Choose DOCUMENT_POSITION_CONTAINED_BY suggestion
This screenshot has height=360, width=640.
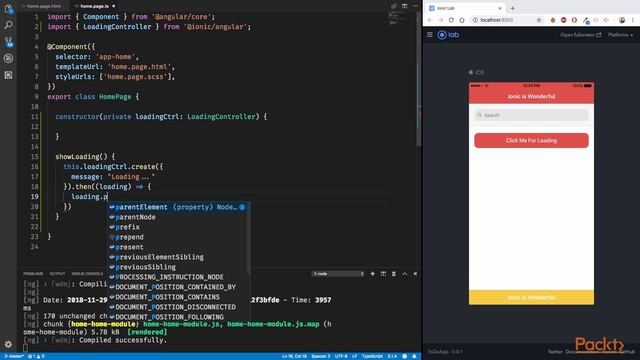[x=178, y=287]
